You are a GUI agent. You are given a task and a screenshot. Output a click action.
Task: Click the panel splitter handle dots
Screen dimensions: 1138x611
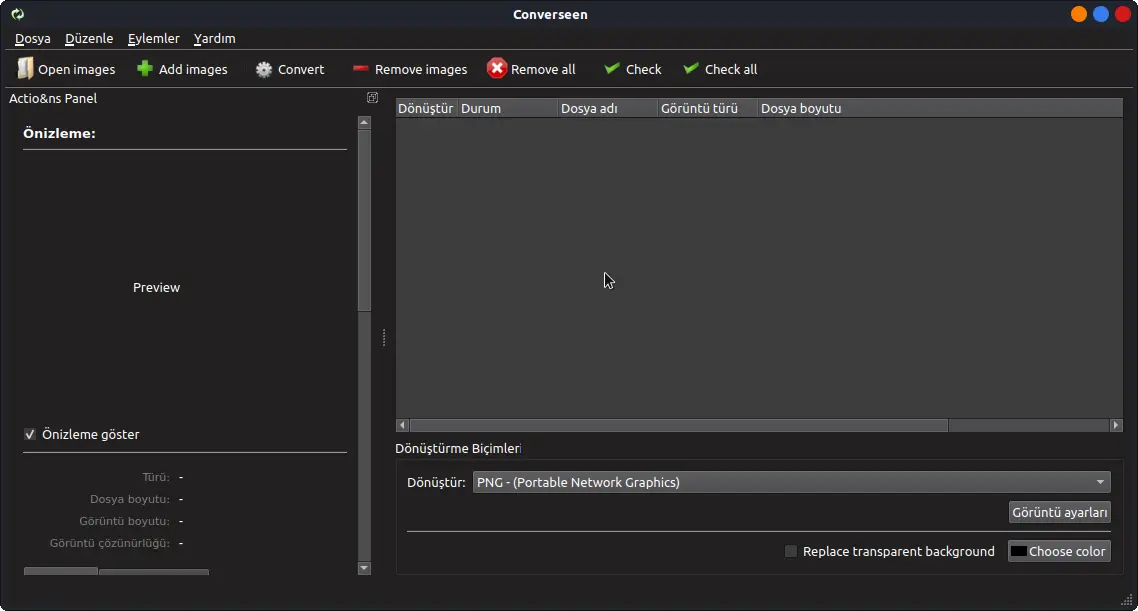coord(383,337)
